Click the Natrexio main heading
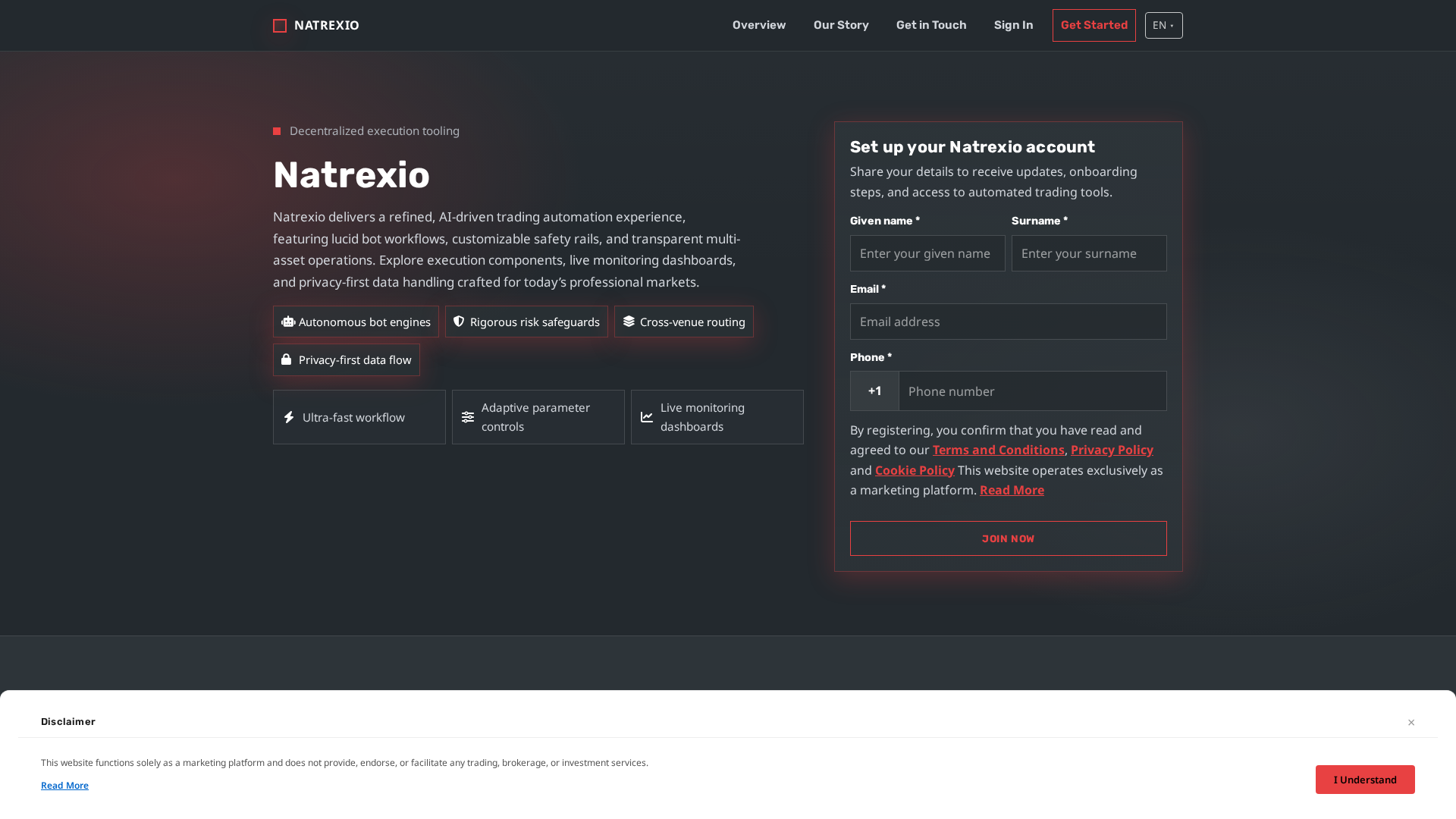 351,175
